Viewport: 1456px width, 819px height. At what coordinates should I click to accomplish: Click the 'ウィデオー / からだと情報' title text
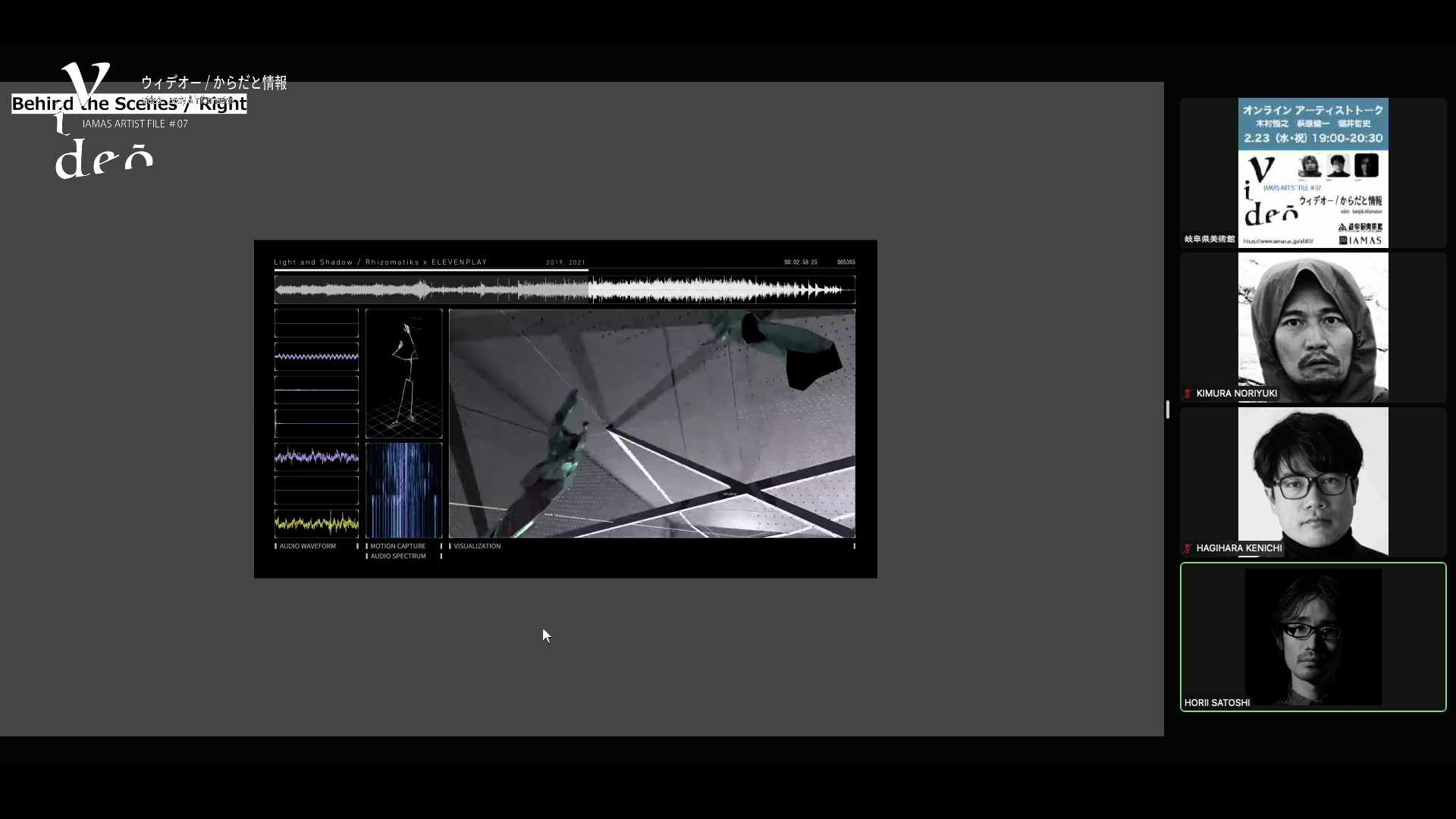[x=214, y=83]
